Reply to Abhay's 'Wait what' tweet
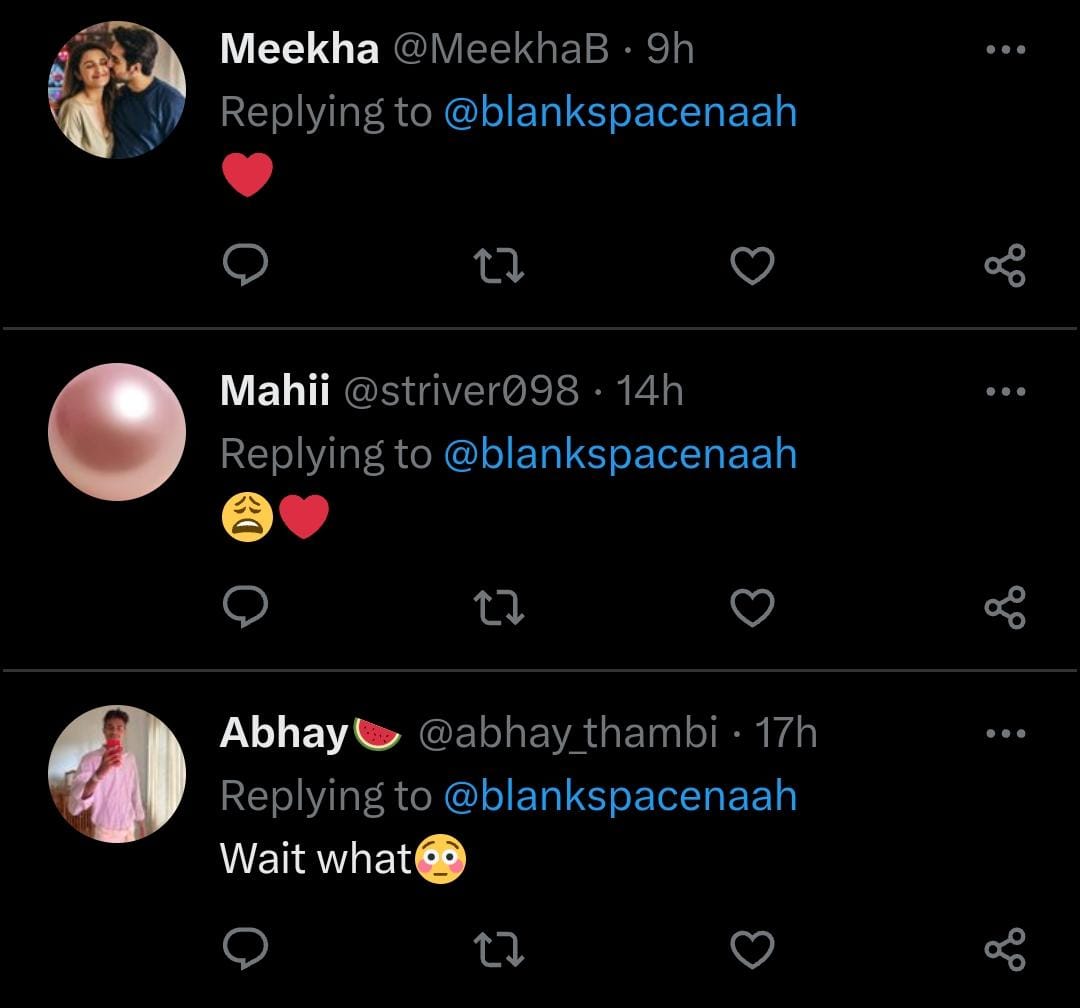 (x=245, y=948)
